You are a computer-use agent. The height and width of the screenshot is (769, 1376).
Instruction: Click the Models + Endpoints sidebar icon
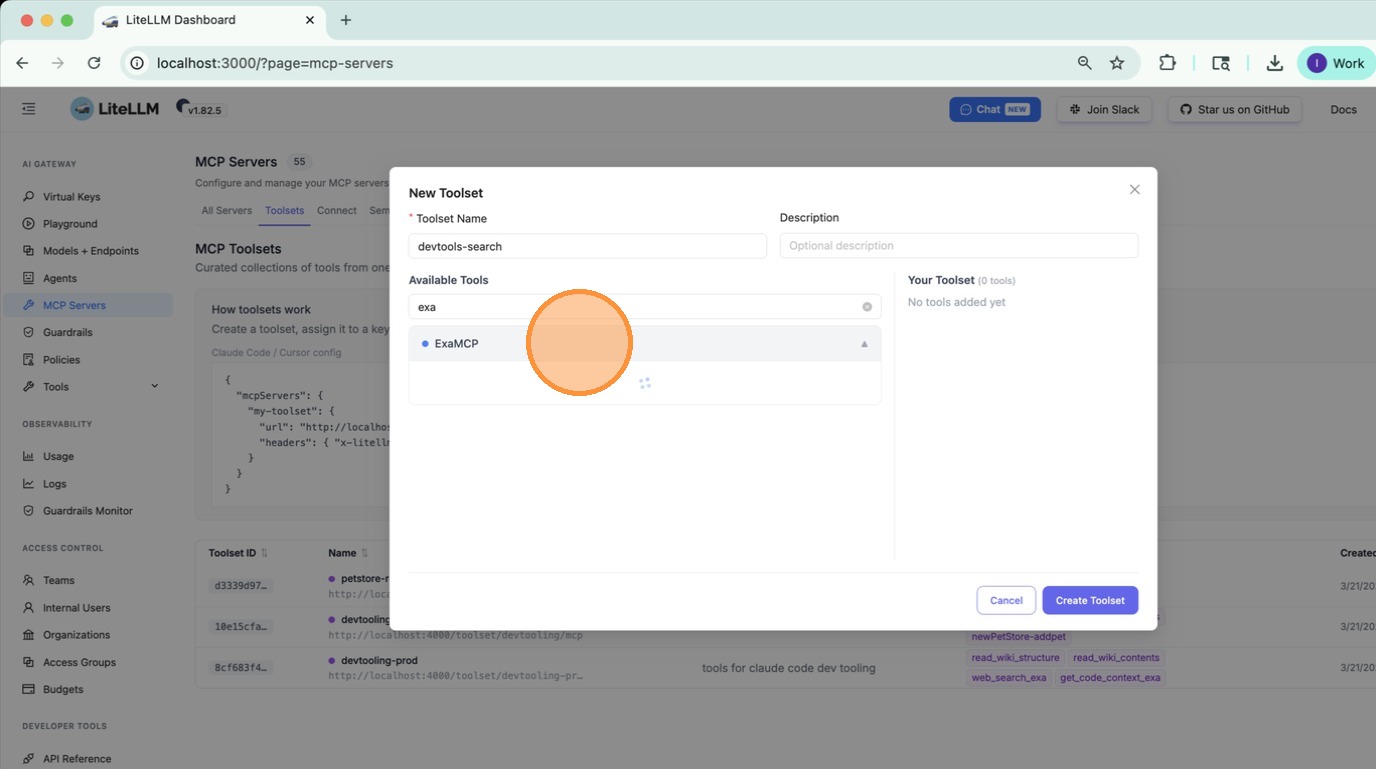[x=28, y=251]
